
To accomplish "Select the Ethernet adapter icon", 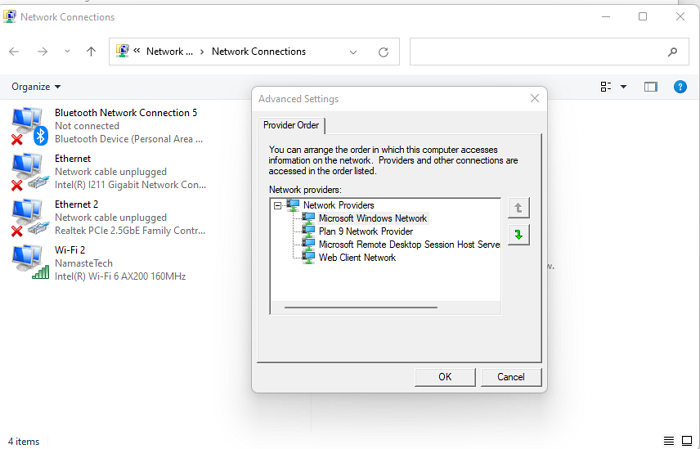I will (29, 172).
